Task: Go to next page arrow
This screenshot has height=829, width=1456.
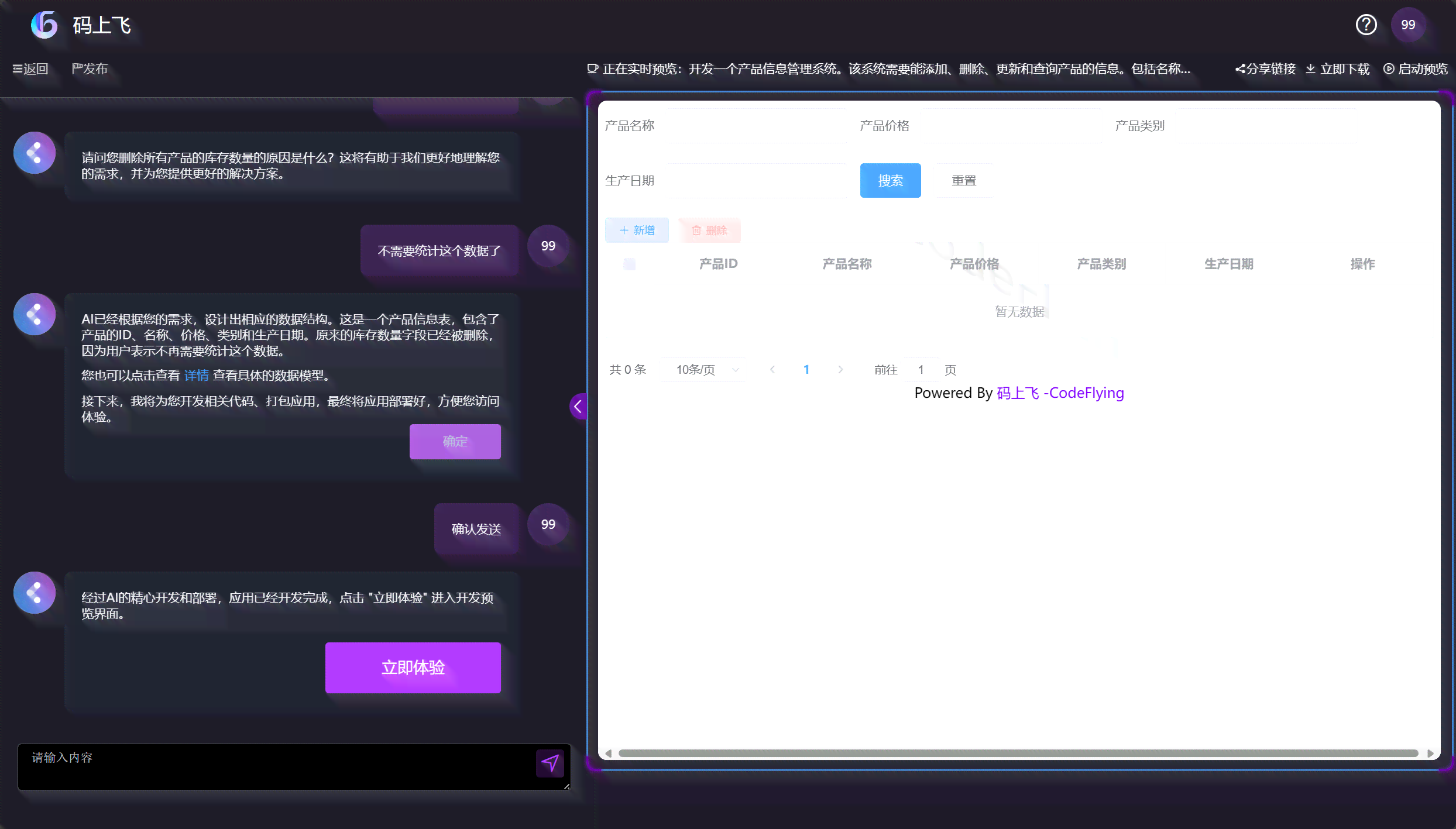Action: click(x=840, y=369)
